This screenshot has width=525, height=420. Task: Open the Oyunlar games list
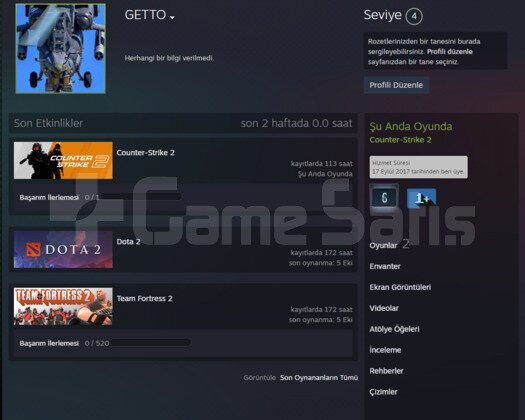pyautogui.click(x=383, y=246)
